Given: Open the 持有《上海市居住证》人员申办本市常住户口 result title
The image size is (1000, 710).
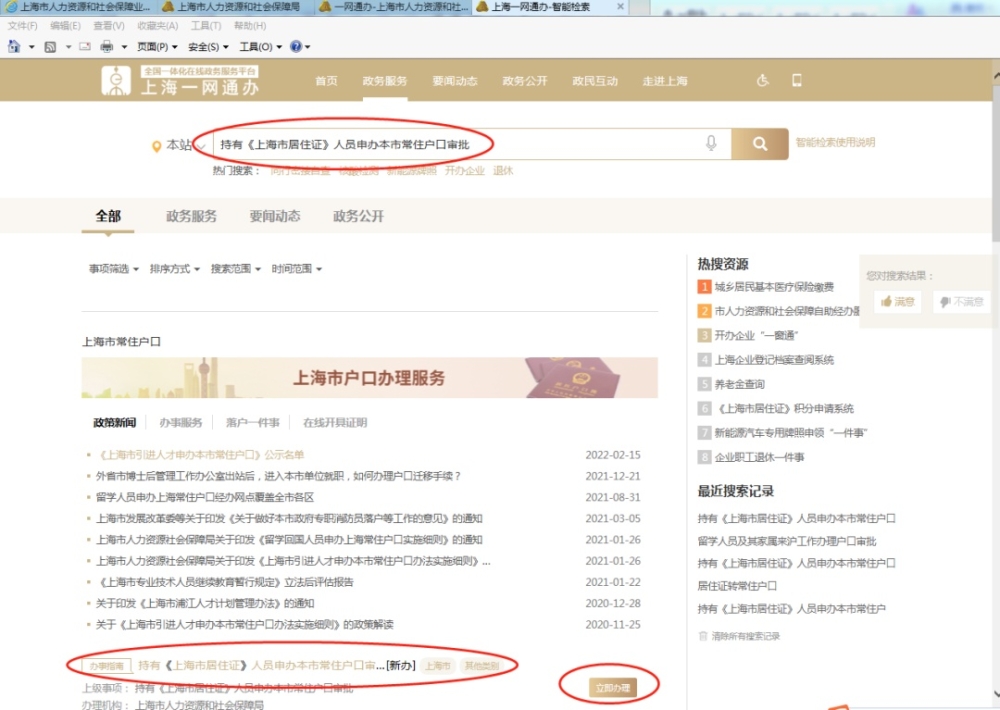Looking at the screenshot, I should pos(276,665).
